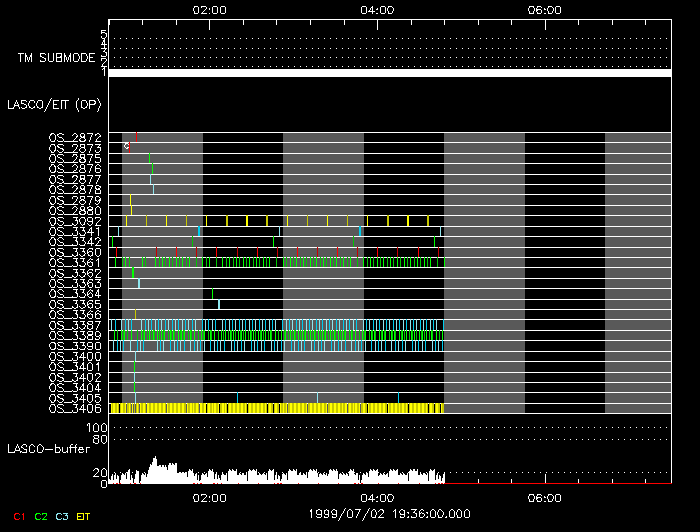
Task: Select the yellow EIT legend entry
Action: pyautogui.click(x=84, y=516)
